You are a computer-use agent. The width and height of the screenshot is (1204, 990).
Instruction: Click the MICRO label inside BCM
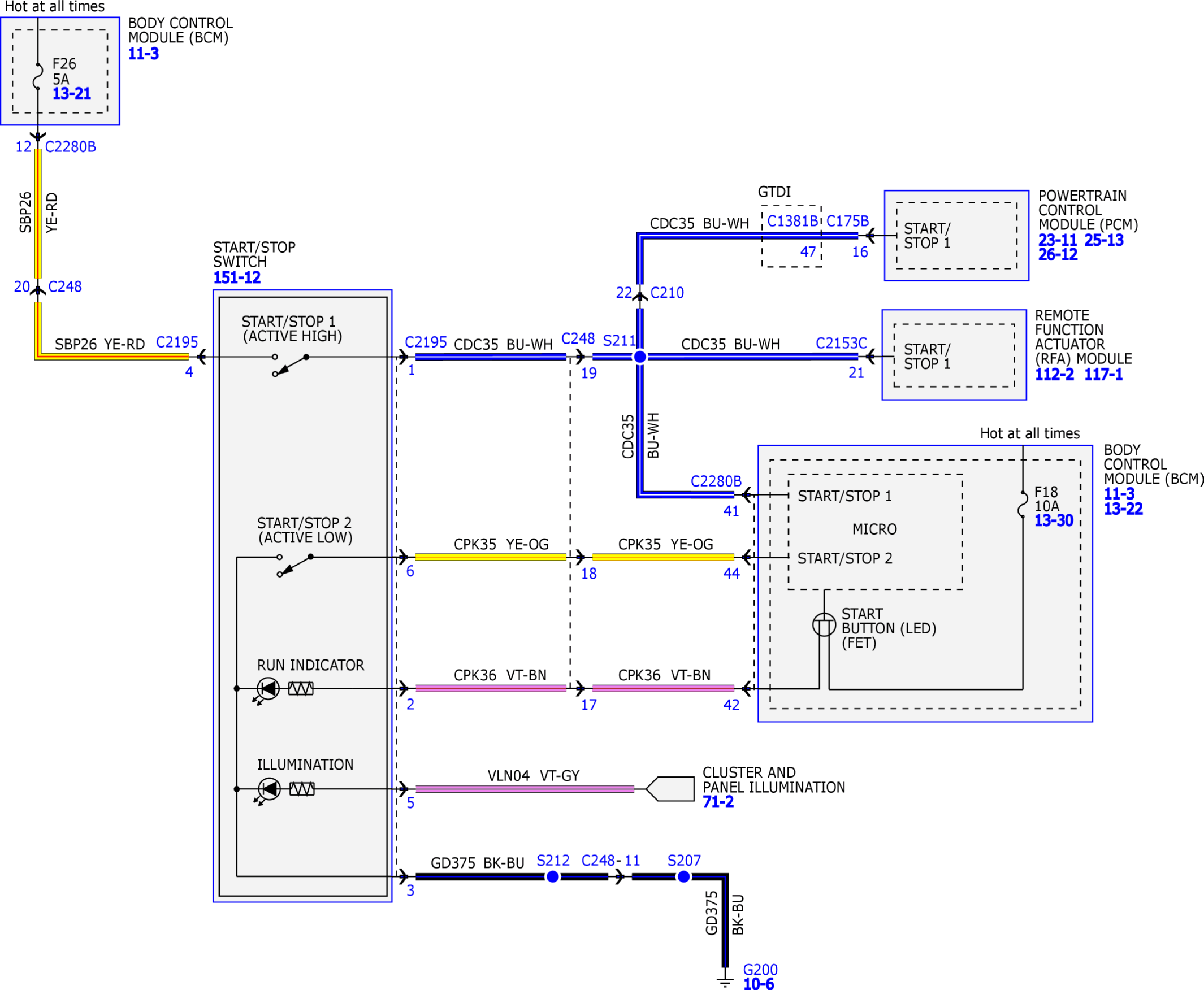coord(874,529)
